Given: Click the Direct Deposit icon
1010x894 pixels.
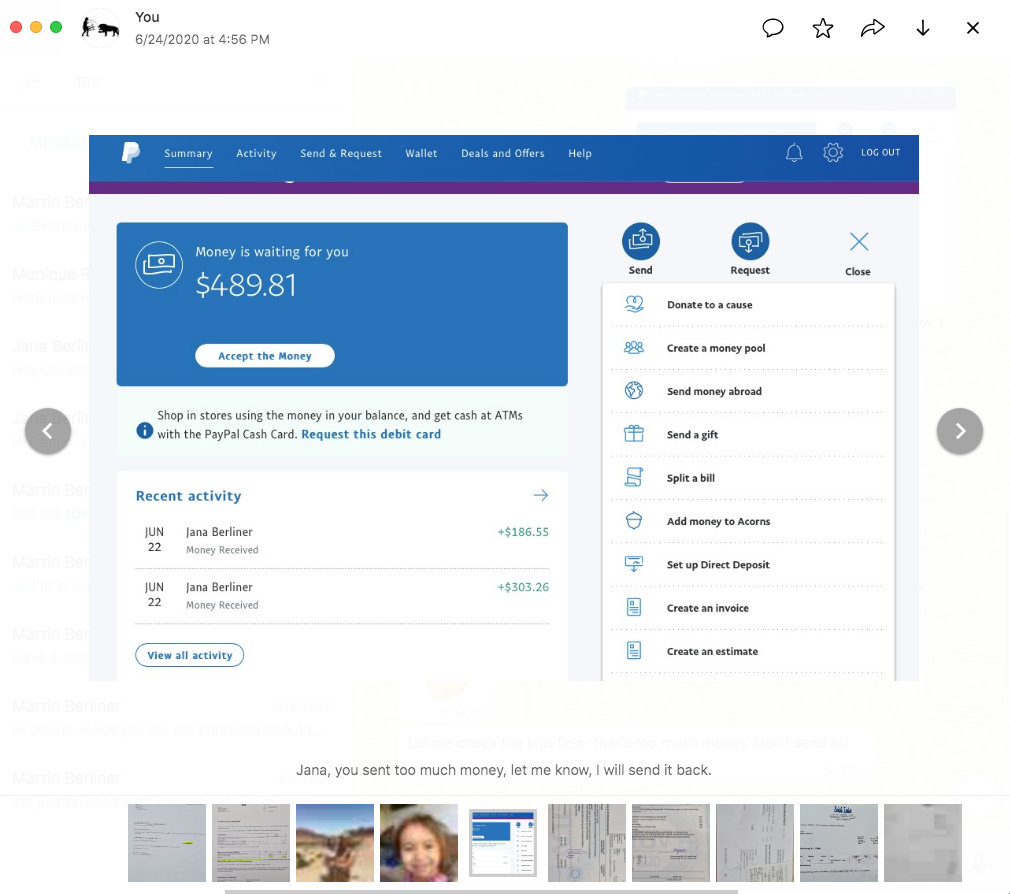Looking at the screenshot, I should point(634,564).
